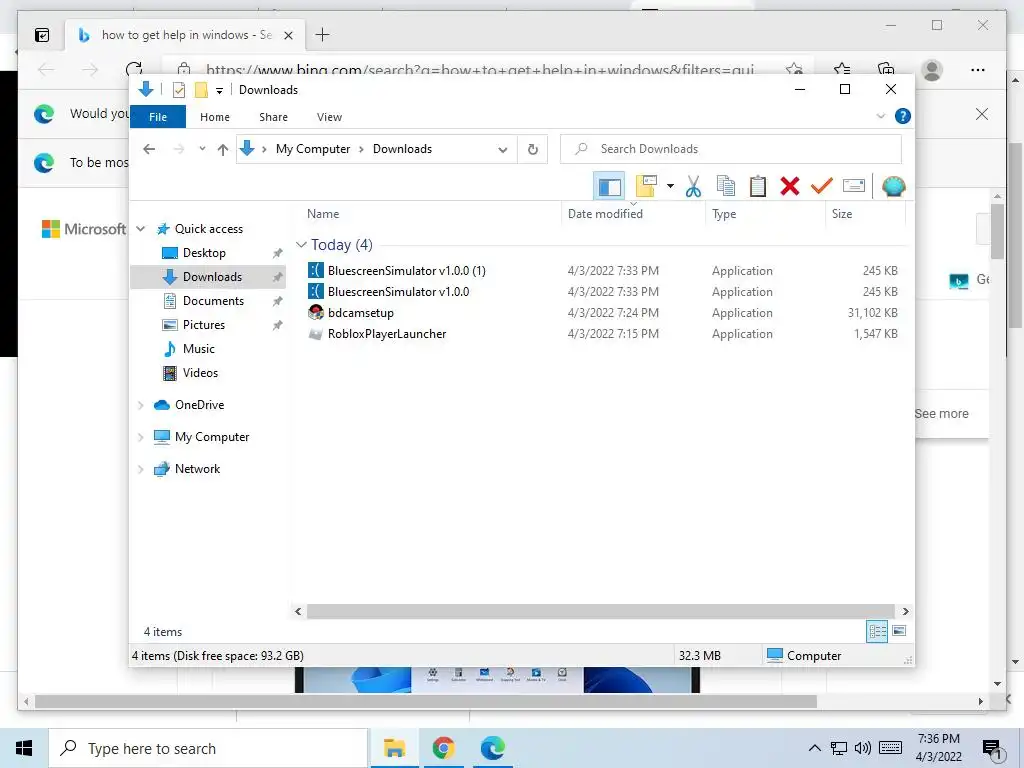This screenshot has height=768, width=1024.
Task: Click the orange checkmark Properties icon
Action: (x=822, y=186)
